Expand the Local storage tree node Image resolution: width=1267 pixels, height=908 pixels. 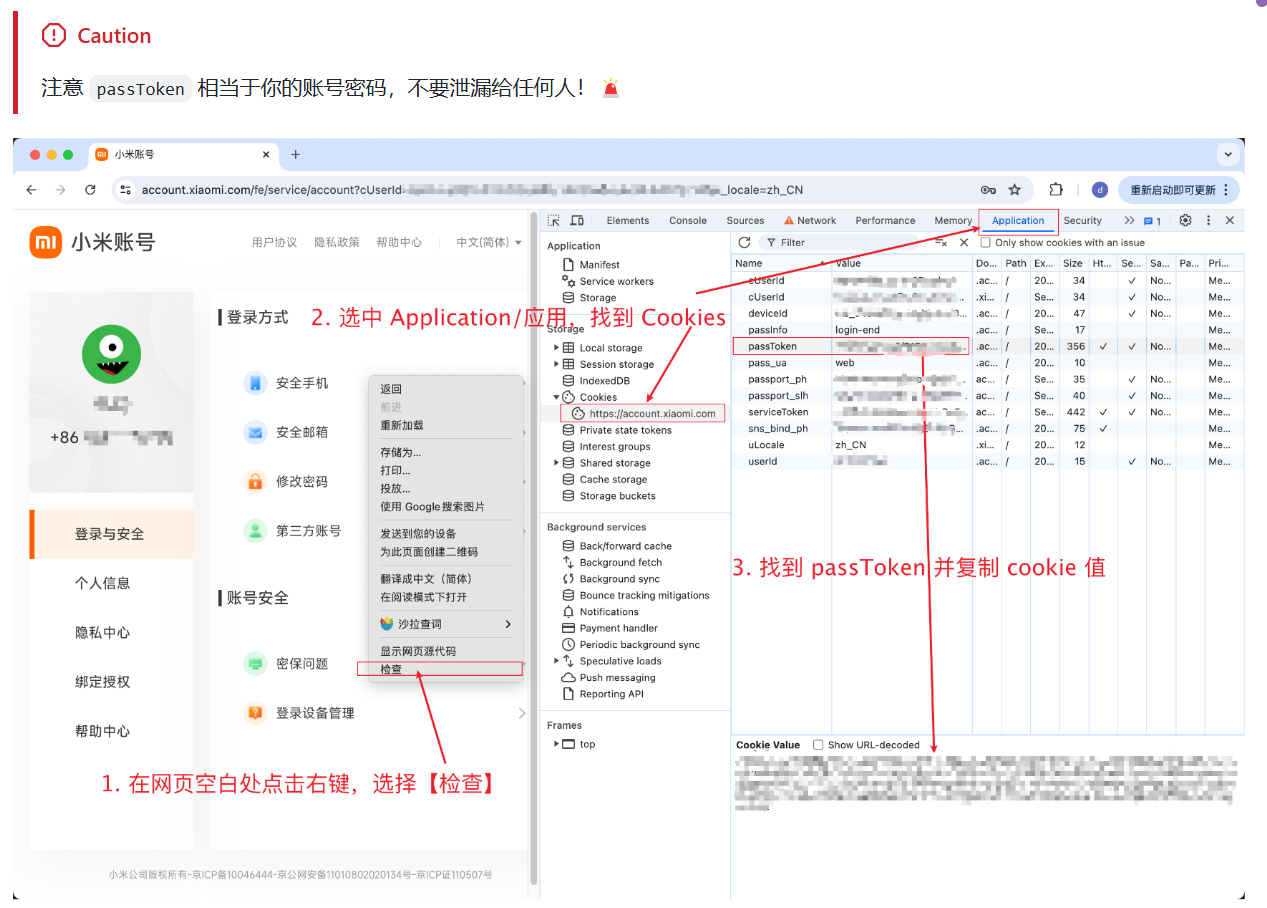[557, 348]
